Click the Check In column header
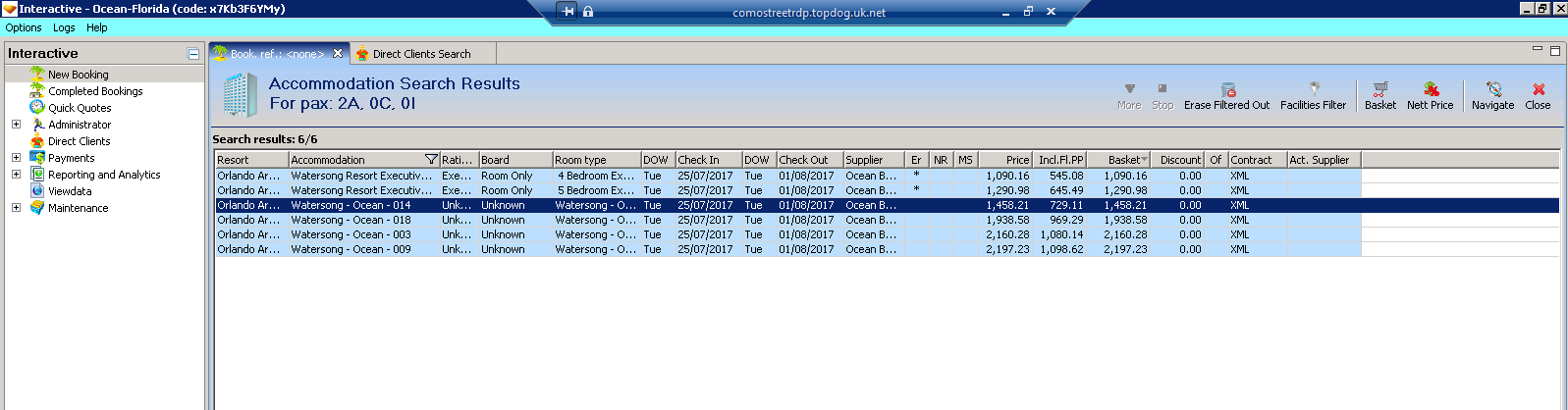 pyautogui.click(x=708, y=159)
